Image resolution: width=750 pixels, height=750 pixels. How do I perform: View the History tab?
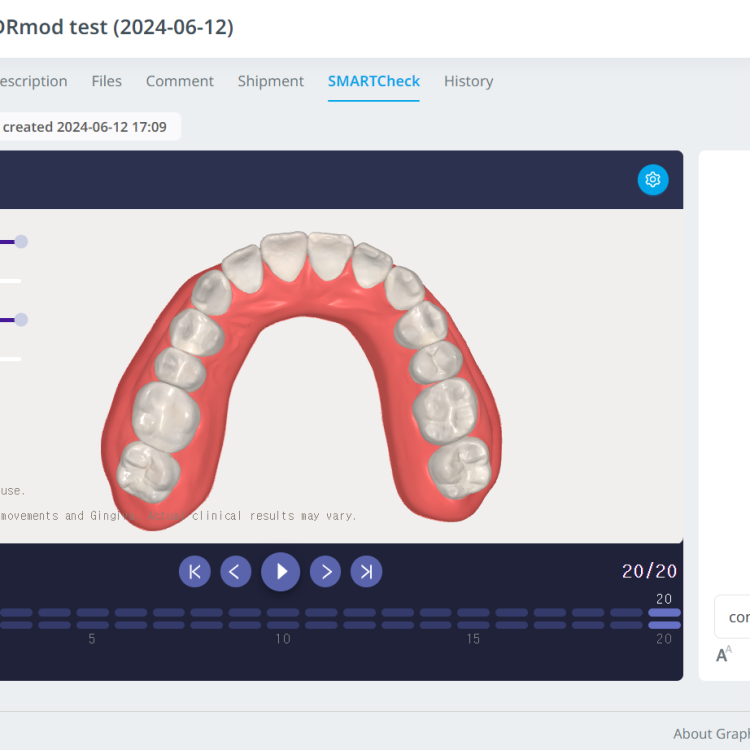pos(469,81)
